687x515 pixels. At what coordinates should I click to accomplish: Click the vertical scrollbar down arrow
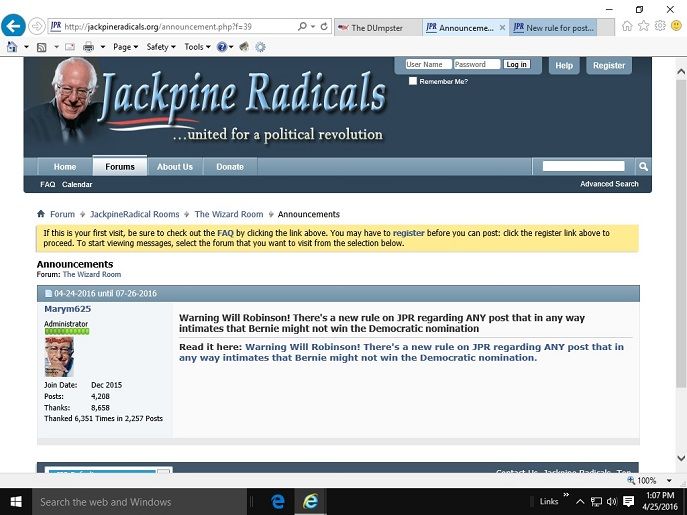[681, 458]
